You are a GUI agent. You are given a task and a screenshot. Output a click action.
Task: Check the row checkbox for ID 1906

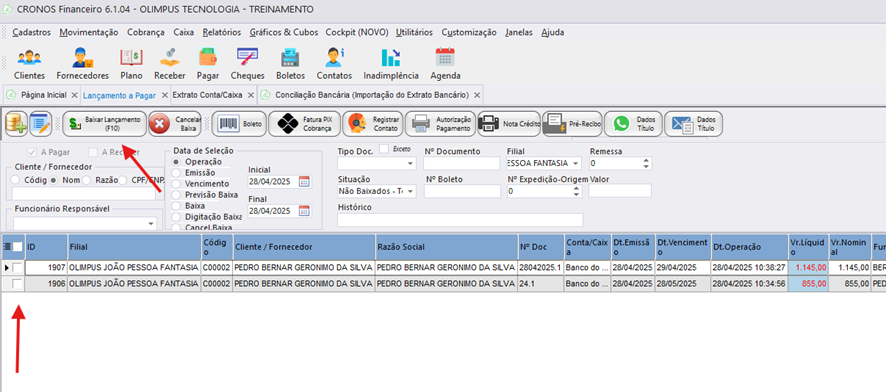pyautogui.click(x=18, y=283)
